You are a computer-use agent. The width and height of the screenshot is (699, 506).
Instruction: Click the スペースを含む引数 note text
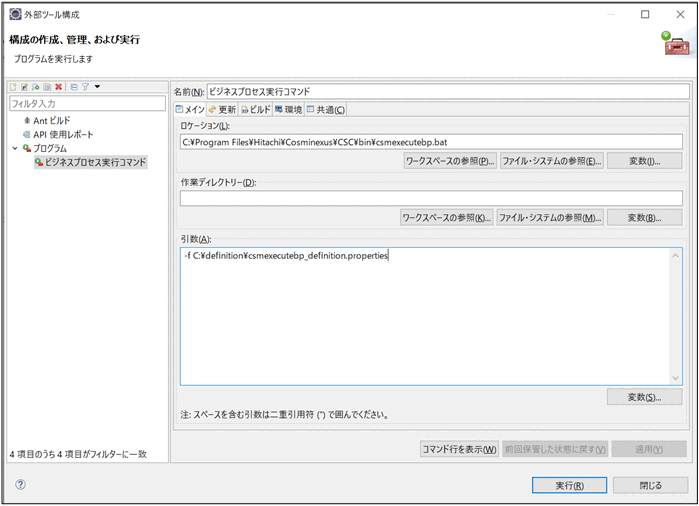[285, 415]
